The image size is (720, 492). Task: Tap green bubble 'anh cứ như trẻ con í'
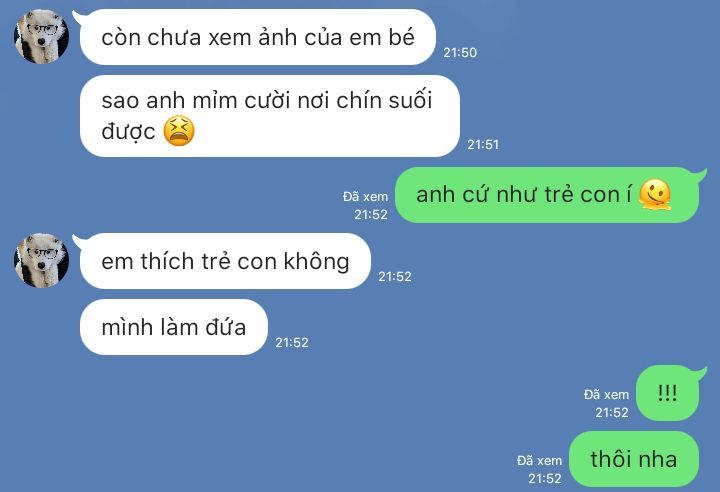tap(547, 195)
